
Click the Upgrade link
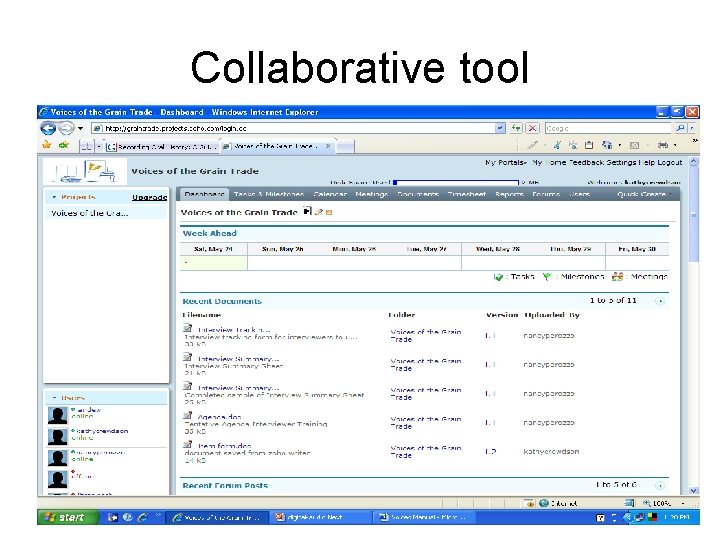tap(149, 197)
